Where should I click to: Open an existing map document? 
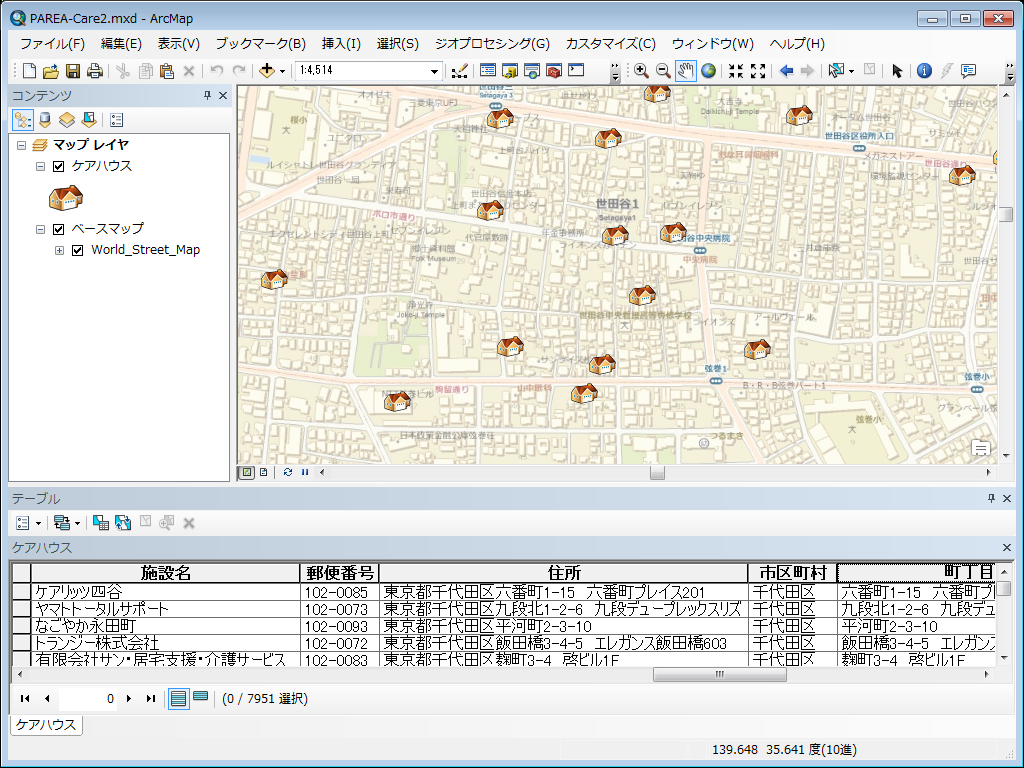point(51,71)
